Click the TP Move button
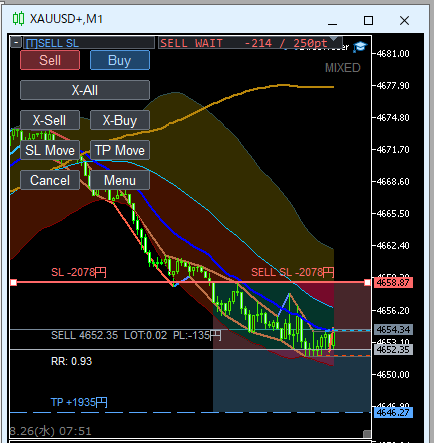The height and width of the screenshot is (443, 434). point(120,150)
